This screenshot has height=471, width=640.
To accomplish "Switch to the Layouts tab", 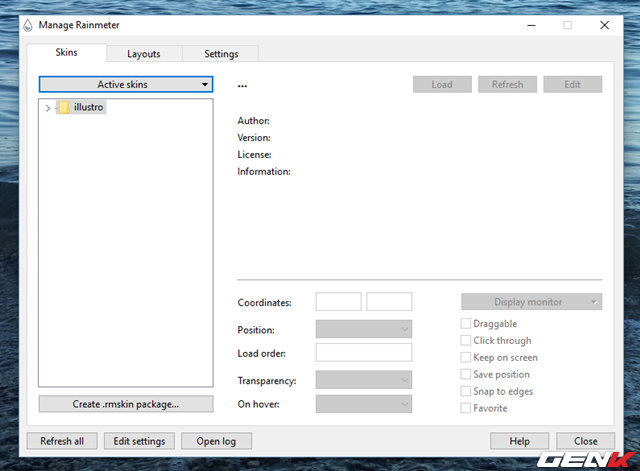I will tap(144, 54).
